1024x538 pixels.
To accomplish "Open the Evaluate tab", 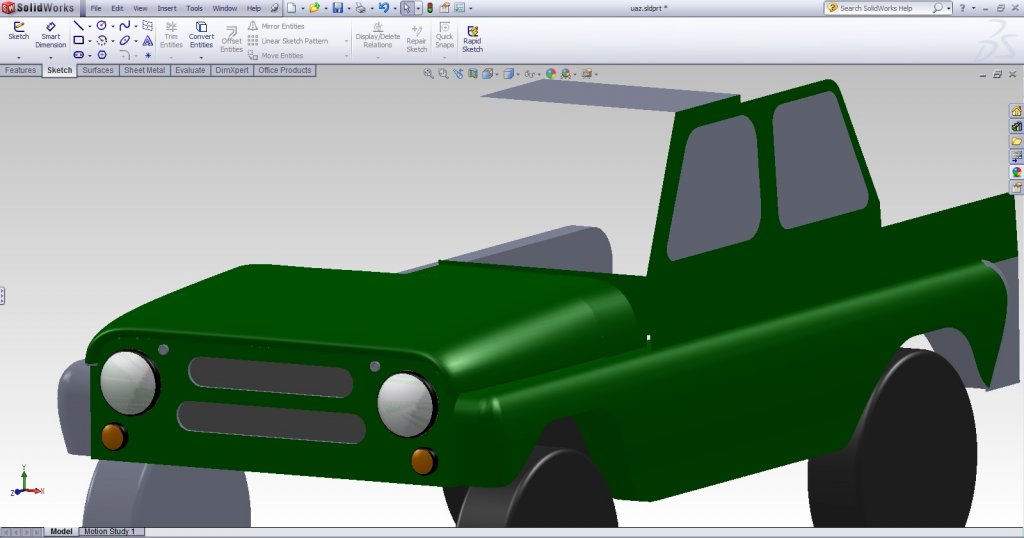I will [189, 70].
